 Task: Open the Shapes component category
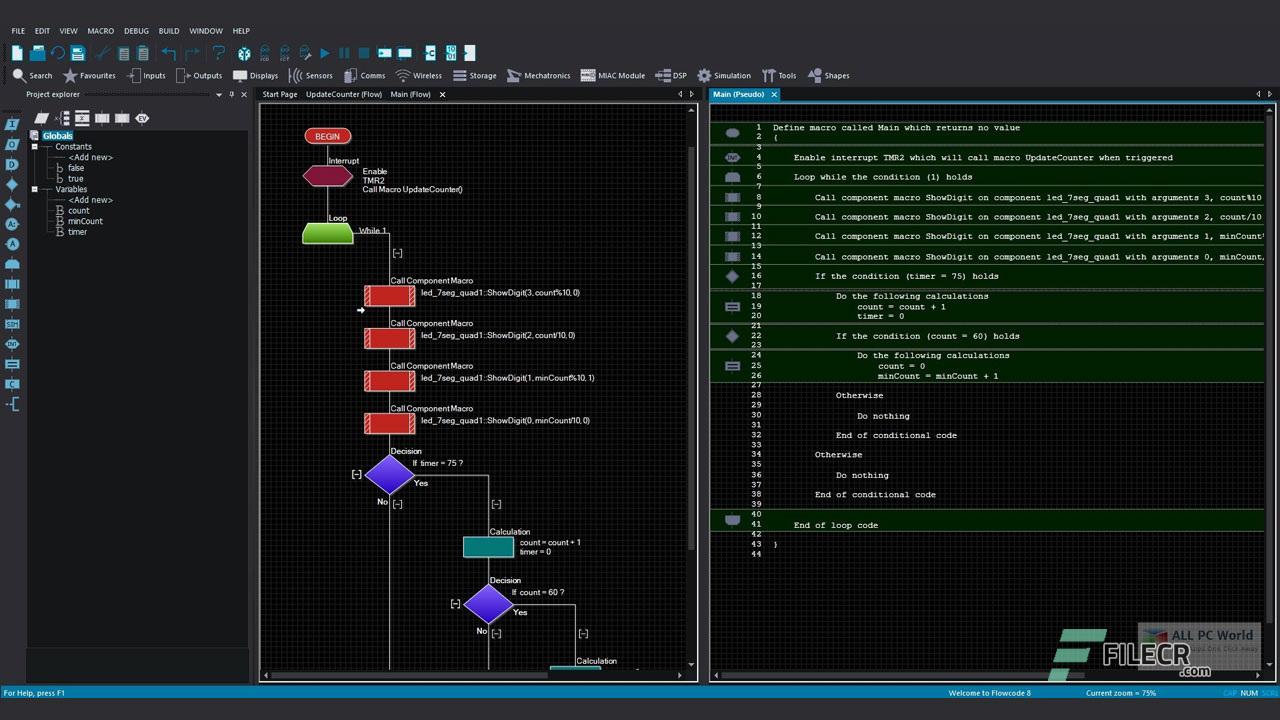click(828, 75)
